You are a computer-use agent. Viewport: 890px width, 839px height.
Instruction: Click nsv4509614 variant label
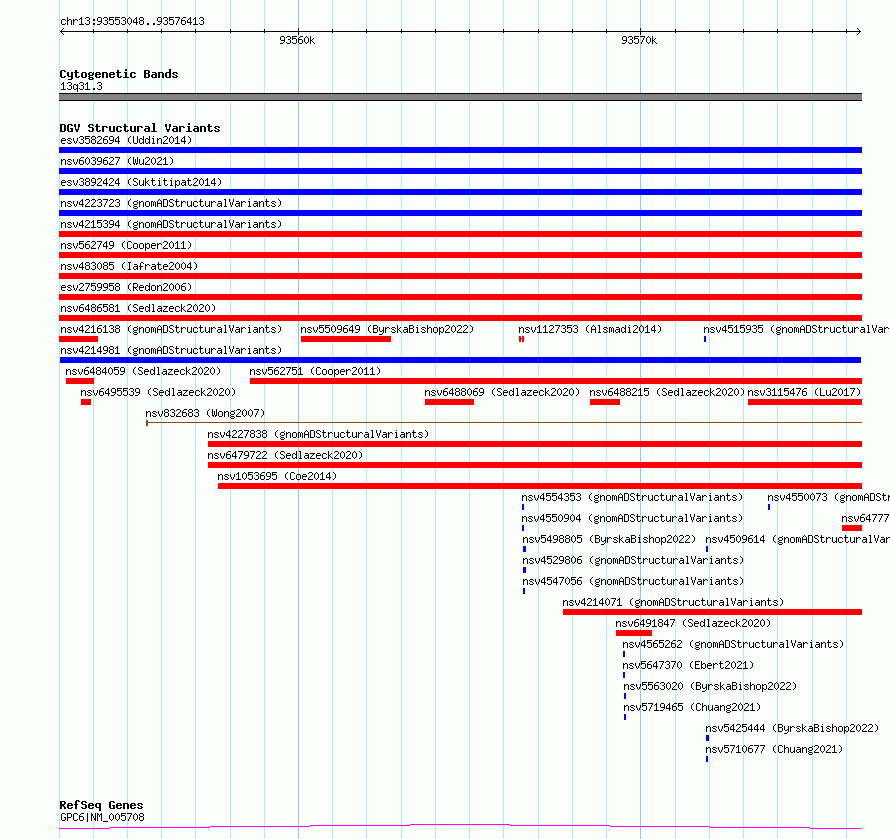797,539
